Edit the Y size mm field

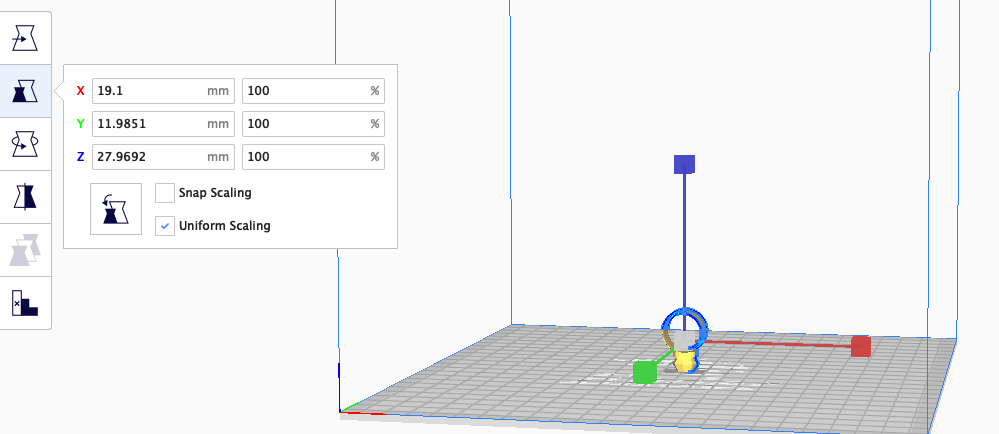(x=163, y=124)
